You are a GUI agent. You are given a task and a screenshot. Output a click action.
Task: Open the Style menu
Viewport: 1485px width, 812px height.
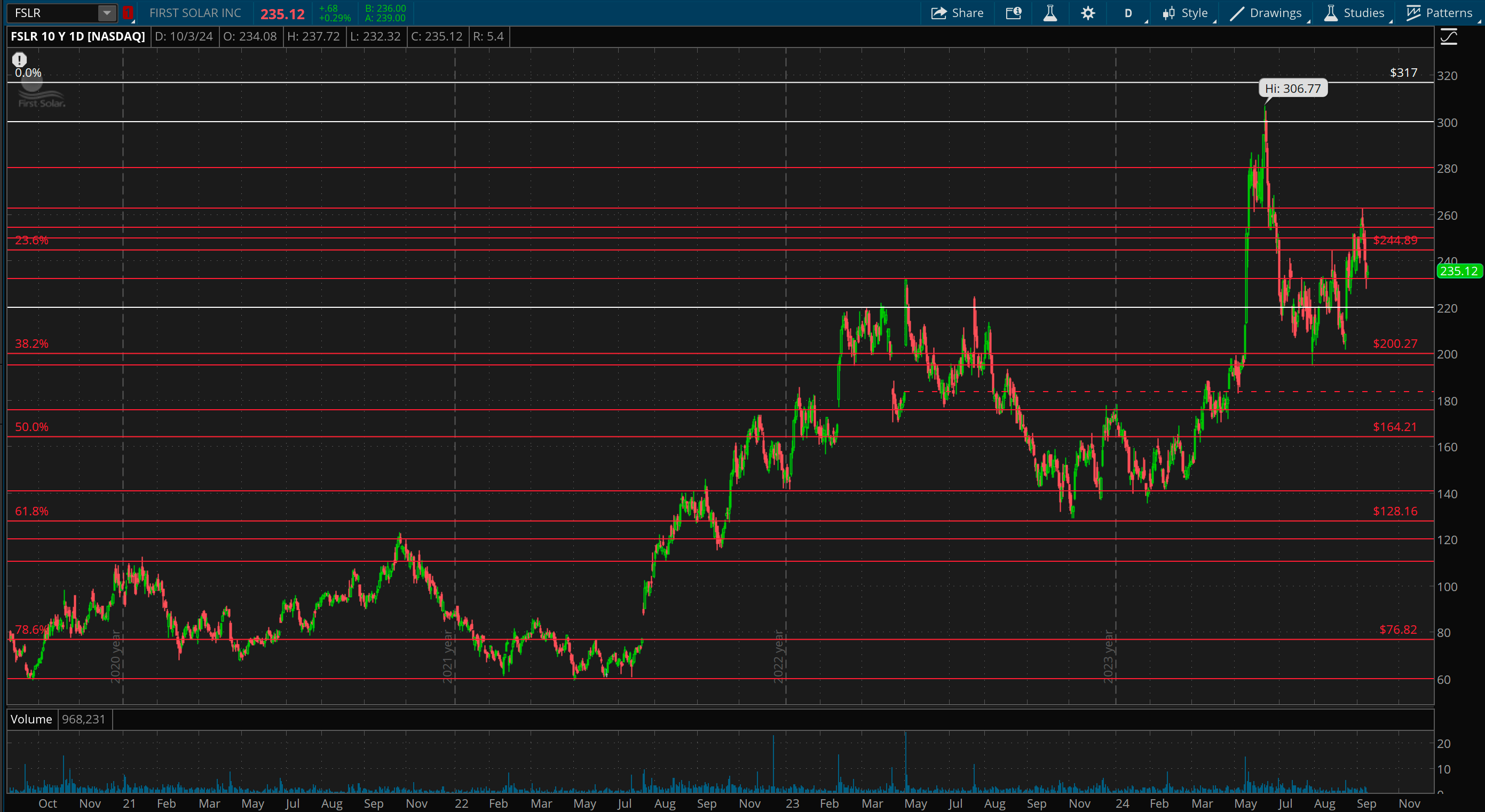click(1185, 13)
